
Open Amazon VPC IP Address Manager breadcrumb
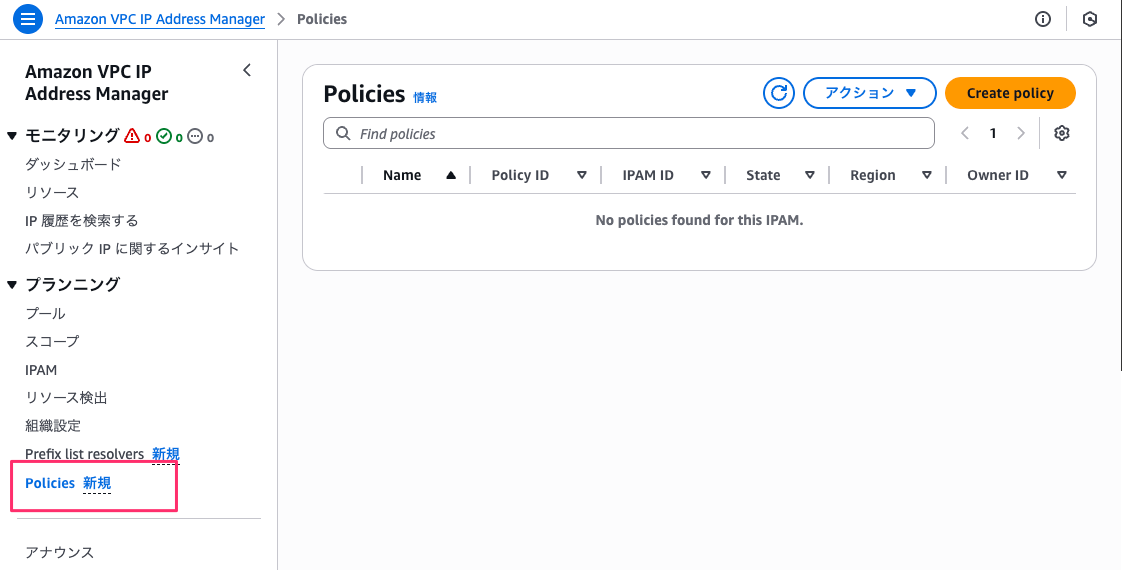click(x=160, y=19)
